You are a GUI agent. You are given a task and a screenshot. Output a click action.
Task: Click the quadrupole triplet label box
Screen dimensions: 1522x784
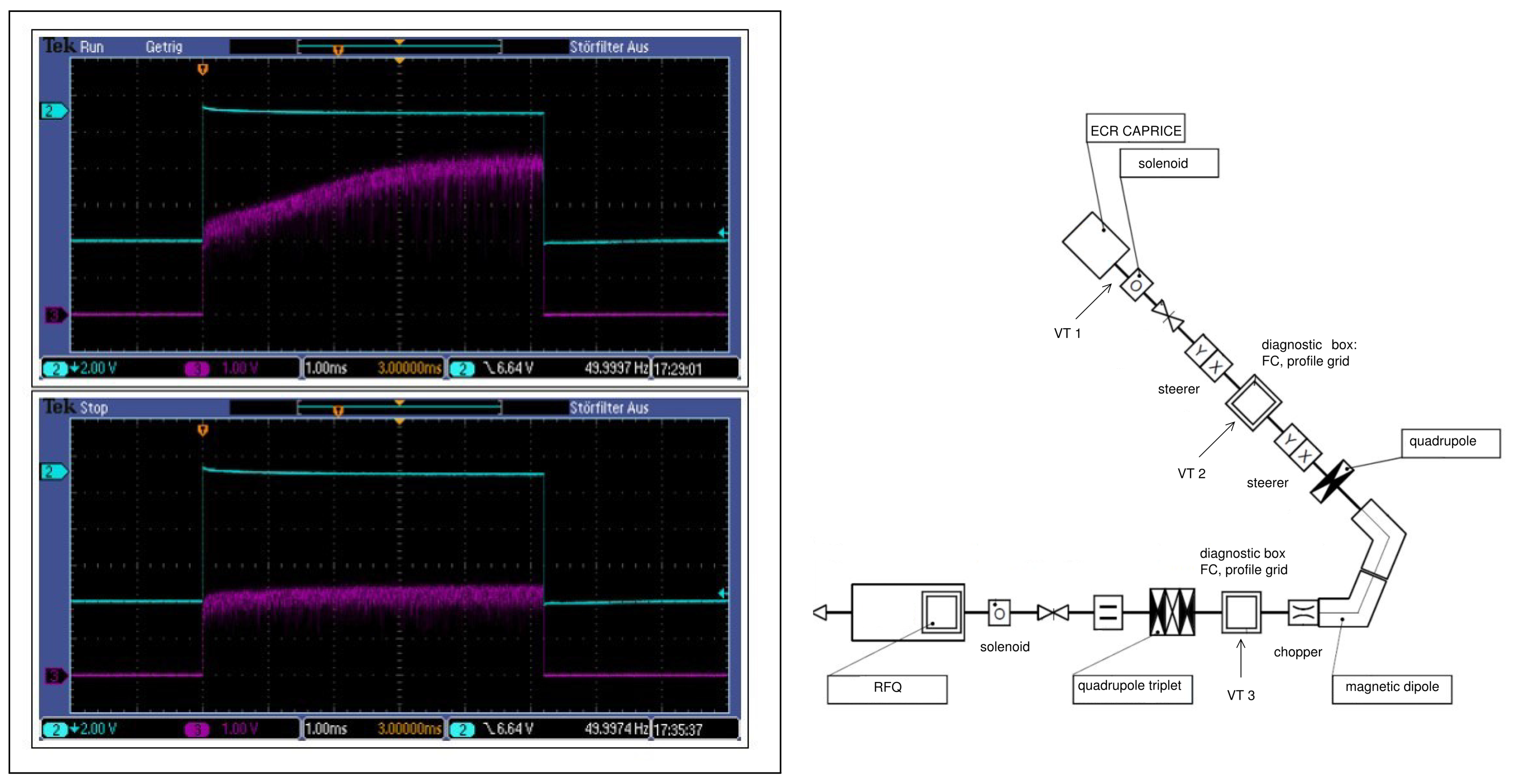[1131, 688]
